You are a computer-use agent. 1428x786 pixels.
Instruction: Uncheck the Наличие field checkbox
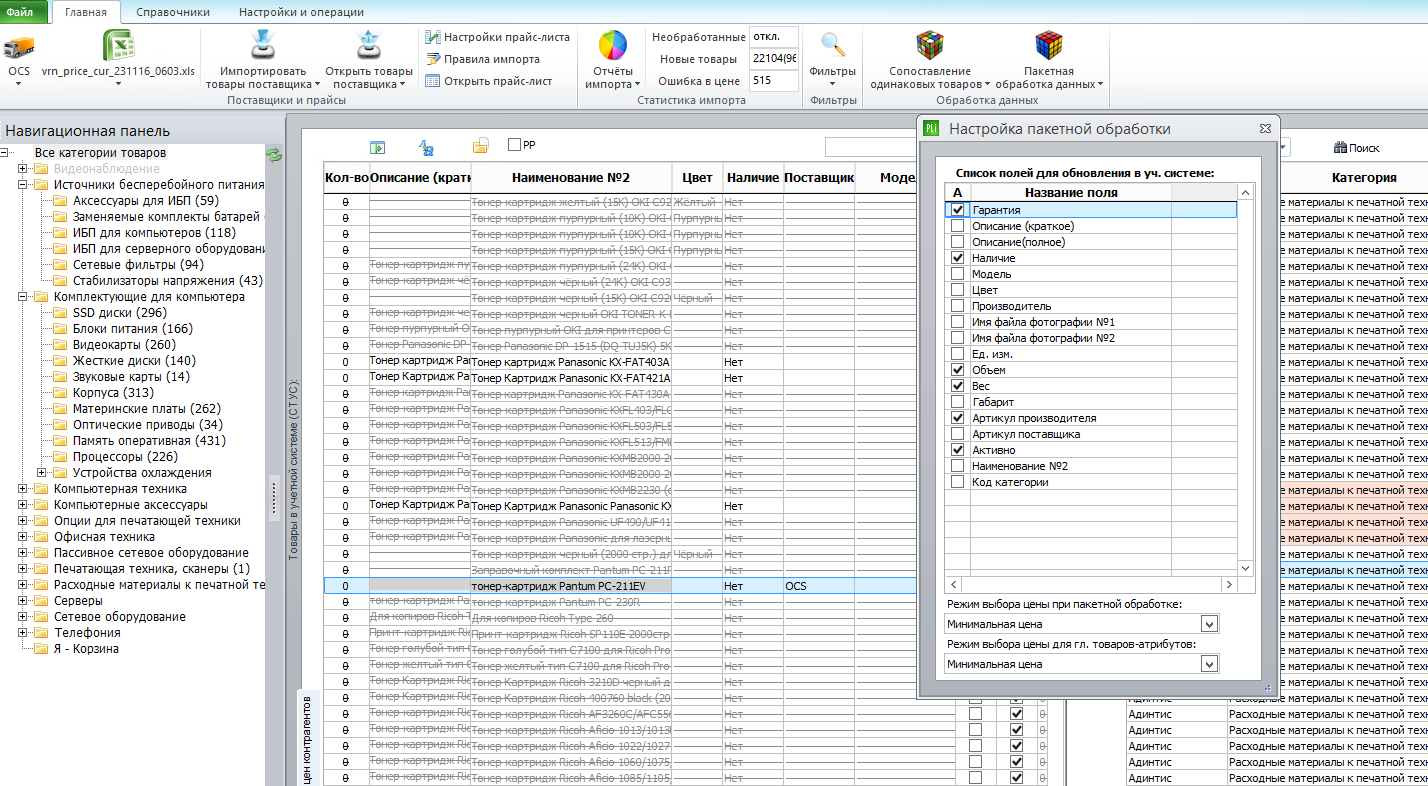tap(957, 258)
